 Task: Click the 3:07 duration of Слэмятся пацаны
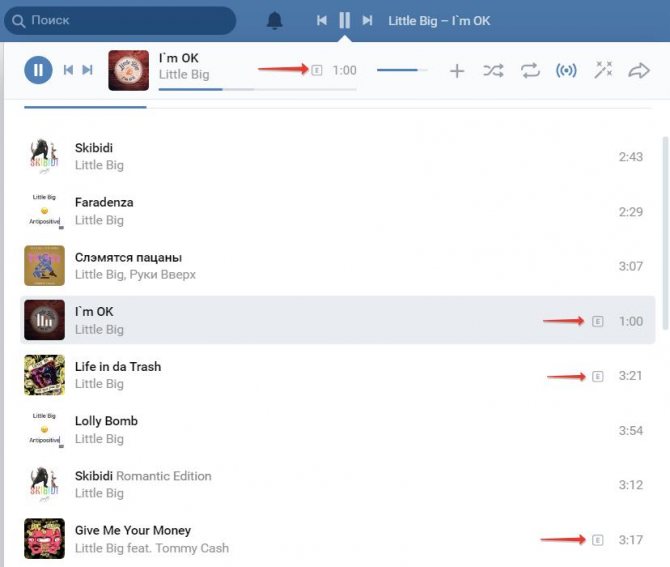(631, 266)
